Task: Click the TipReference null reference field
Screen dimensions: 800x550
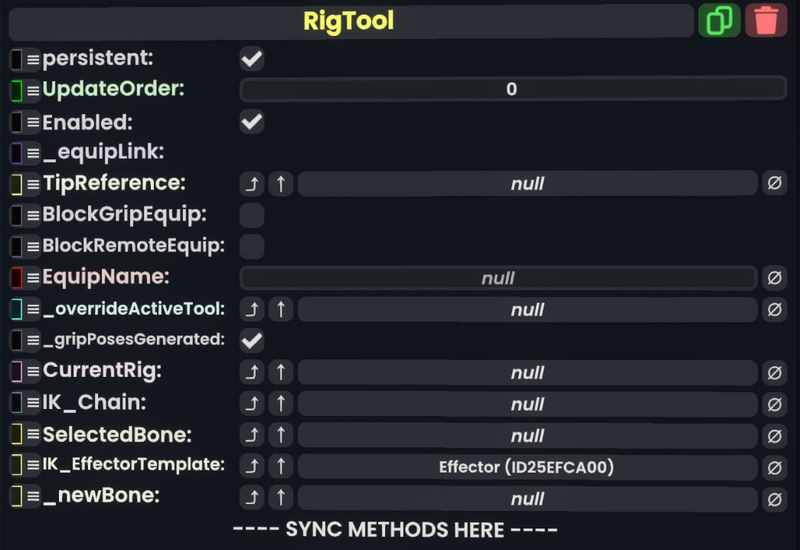Action: [x=528, y=184]
